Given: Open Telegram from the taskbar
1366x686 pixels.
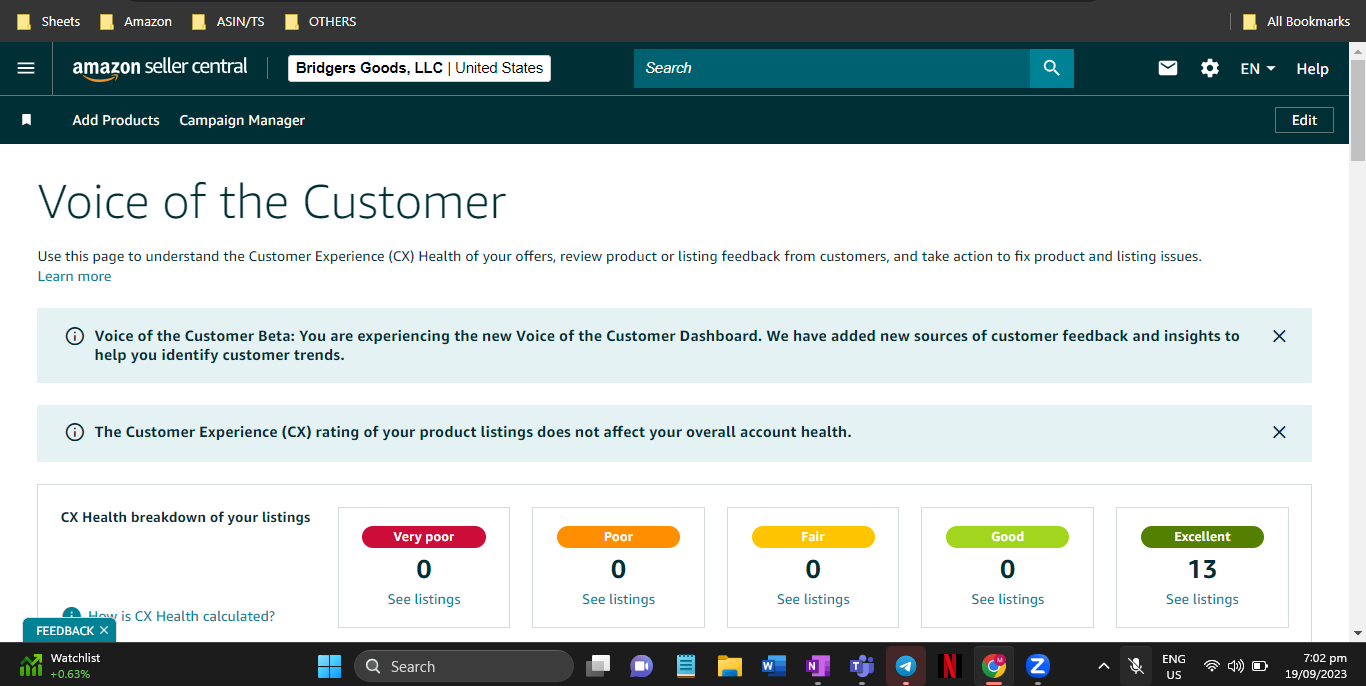Looking at the screenshot, I should click(906, 666).
